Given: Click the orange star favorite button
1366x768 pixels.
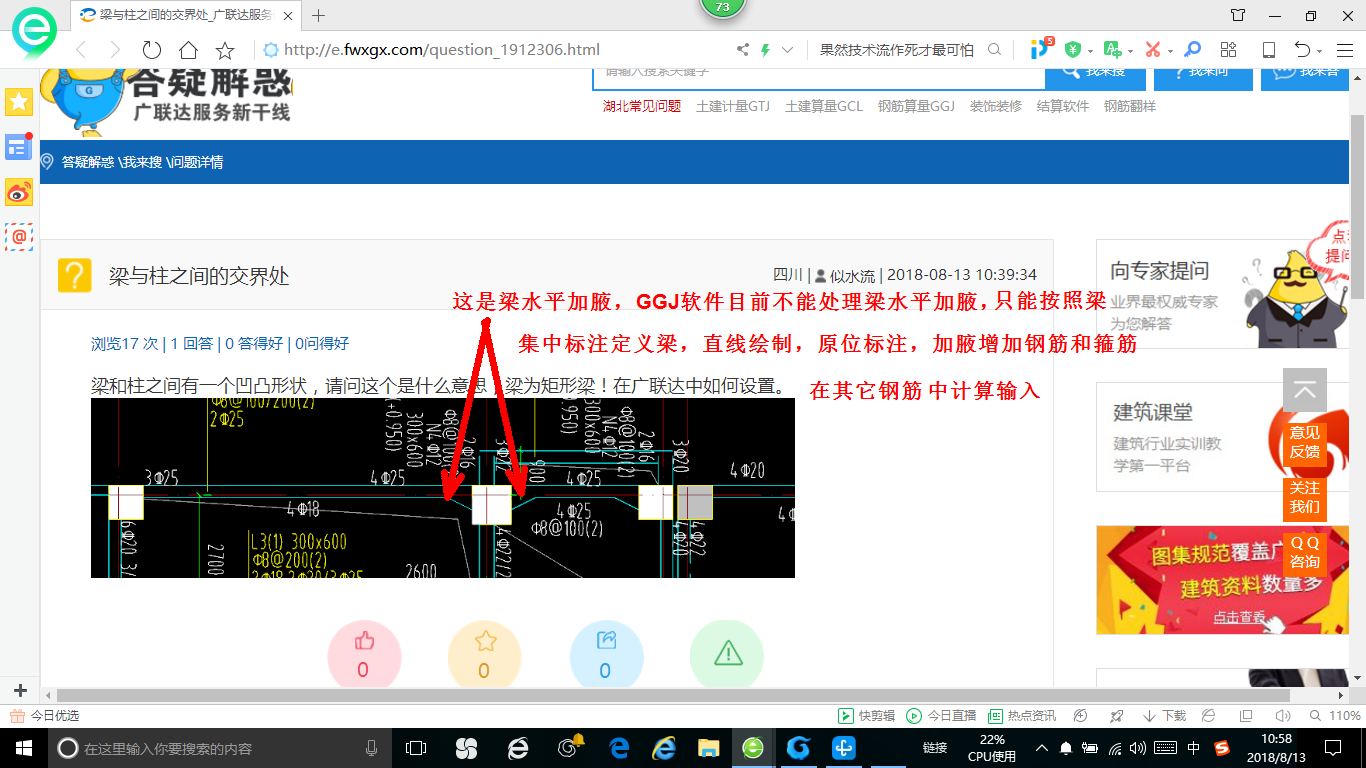Looking at the screenshot, I should tap(485, 656).
